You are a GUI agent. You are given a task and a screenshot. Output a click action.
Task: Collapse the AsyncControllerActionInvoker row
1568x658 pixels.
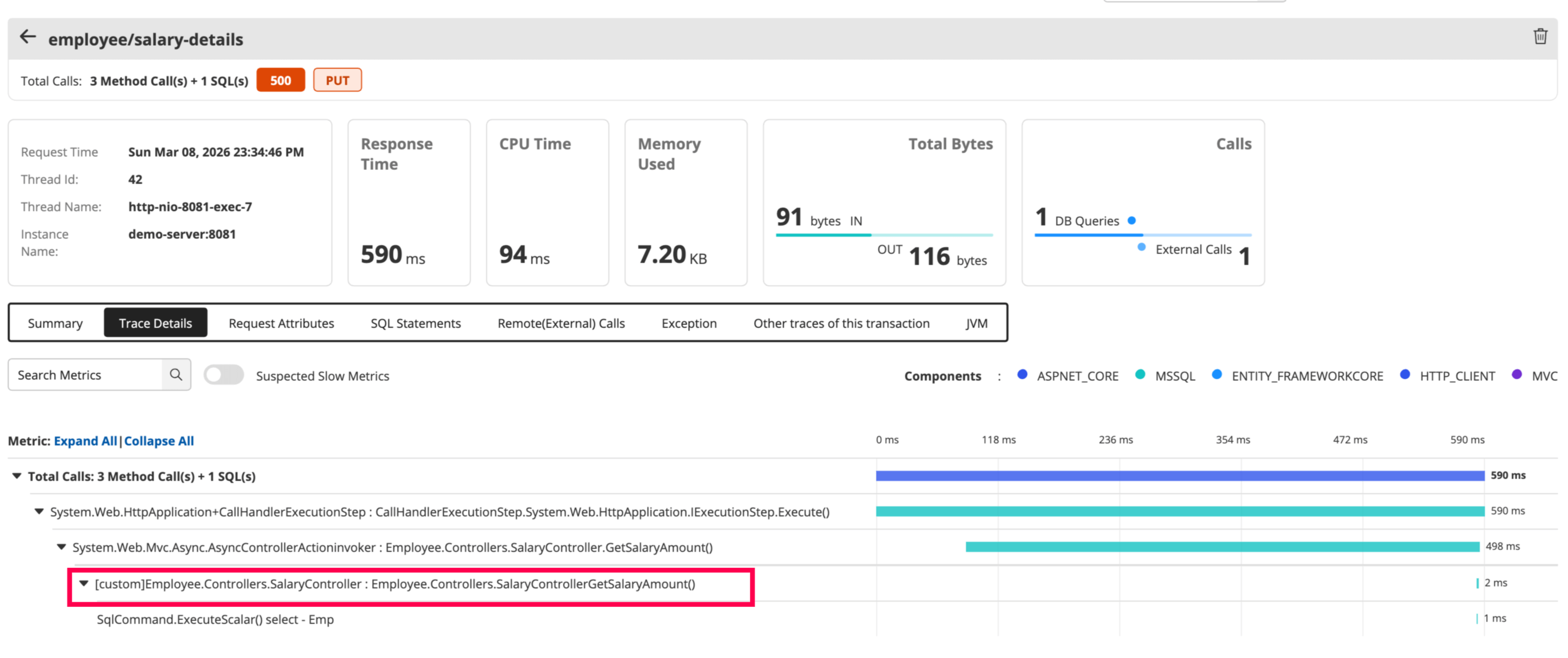coord(61,547)
